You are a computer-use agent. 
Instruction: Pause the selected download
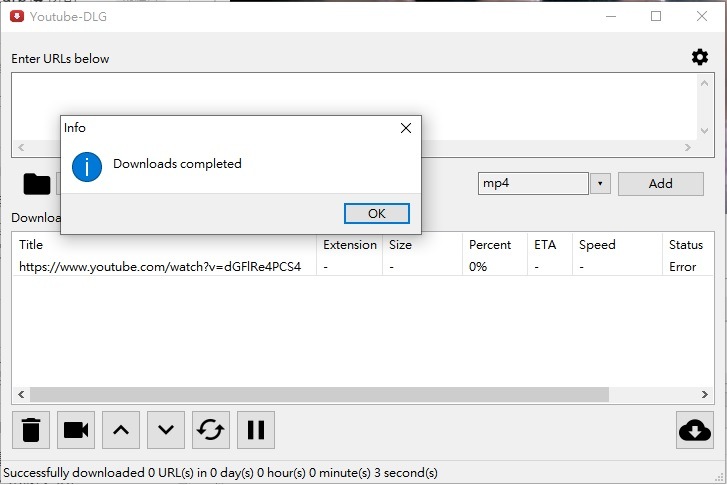click(256, 430)
